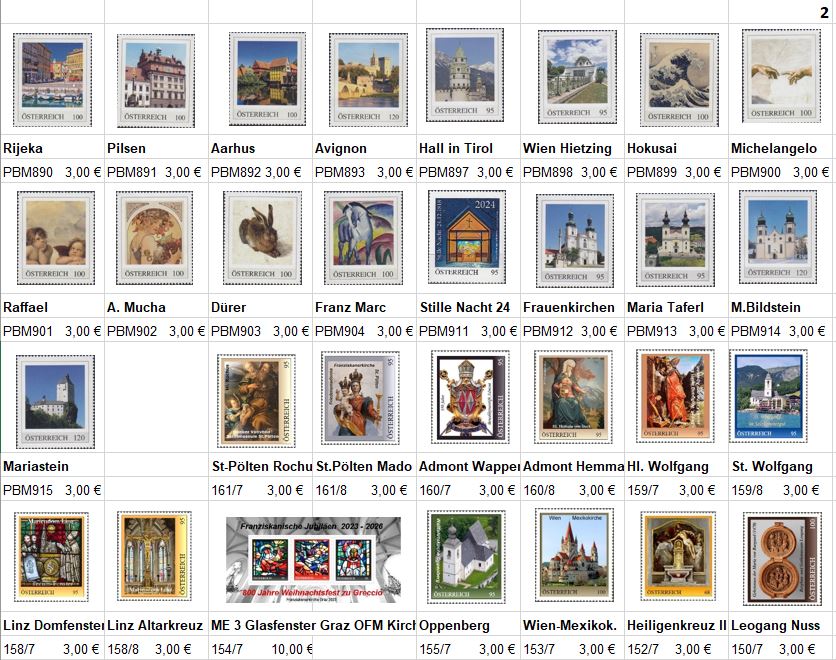Click the "PBM903" catalog number
Screen dimensions: 836x660
click(x=236, y=331)
